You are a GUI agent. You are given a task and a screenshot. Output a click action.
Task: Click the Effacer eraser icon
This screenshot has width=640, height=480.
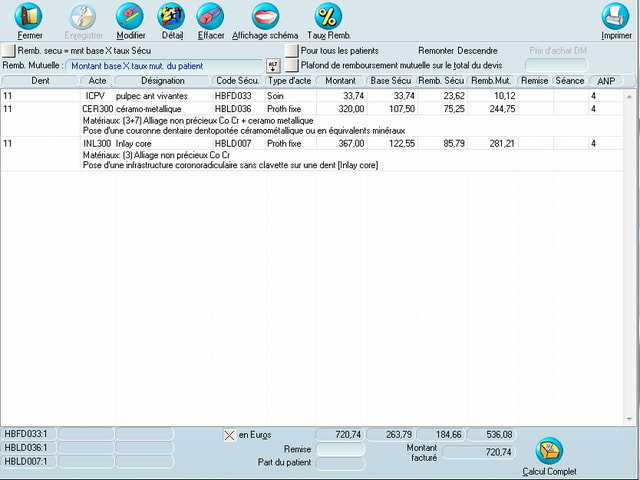211,16
